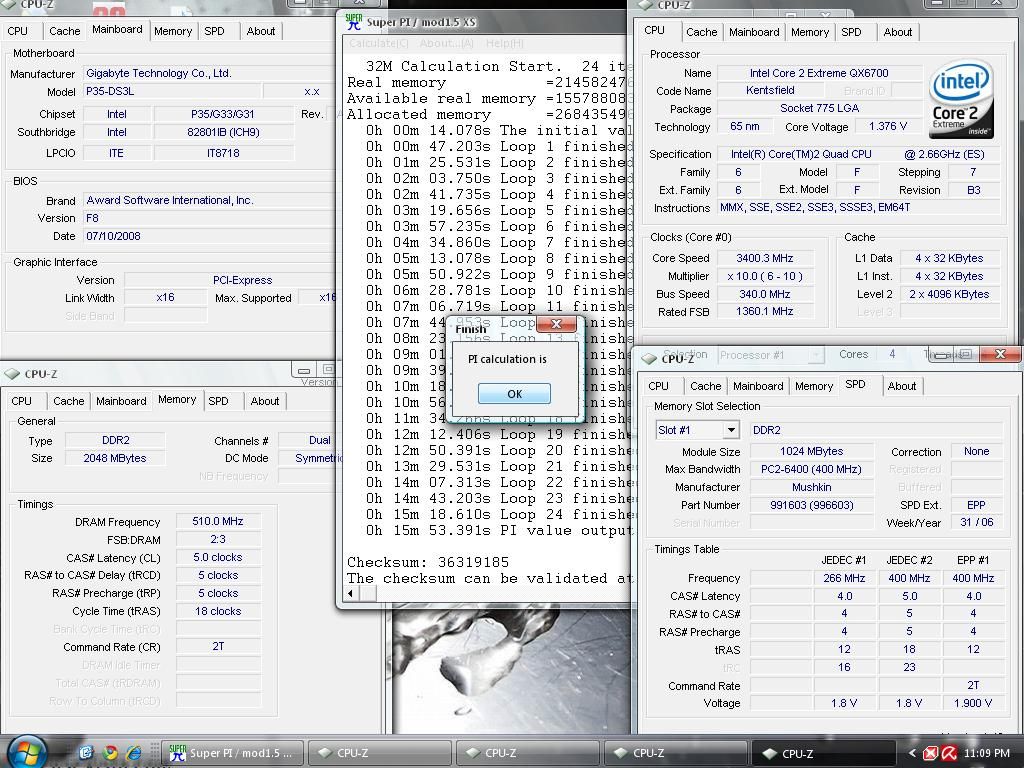The height and width of the screenshot is (768, 1024).
Task: Click Super PI horizontal scrollbar left arrow
Action: point(350,594)
